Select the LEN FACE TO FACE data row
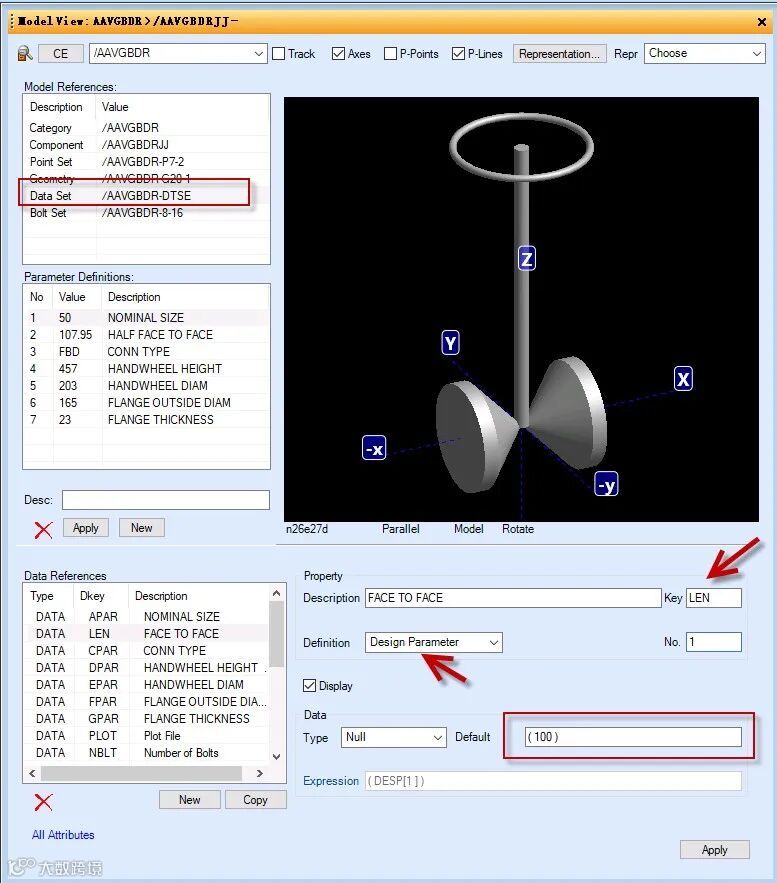Screen dimensions: 777x883 point(146,634)
